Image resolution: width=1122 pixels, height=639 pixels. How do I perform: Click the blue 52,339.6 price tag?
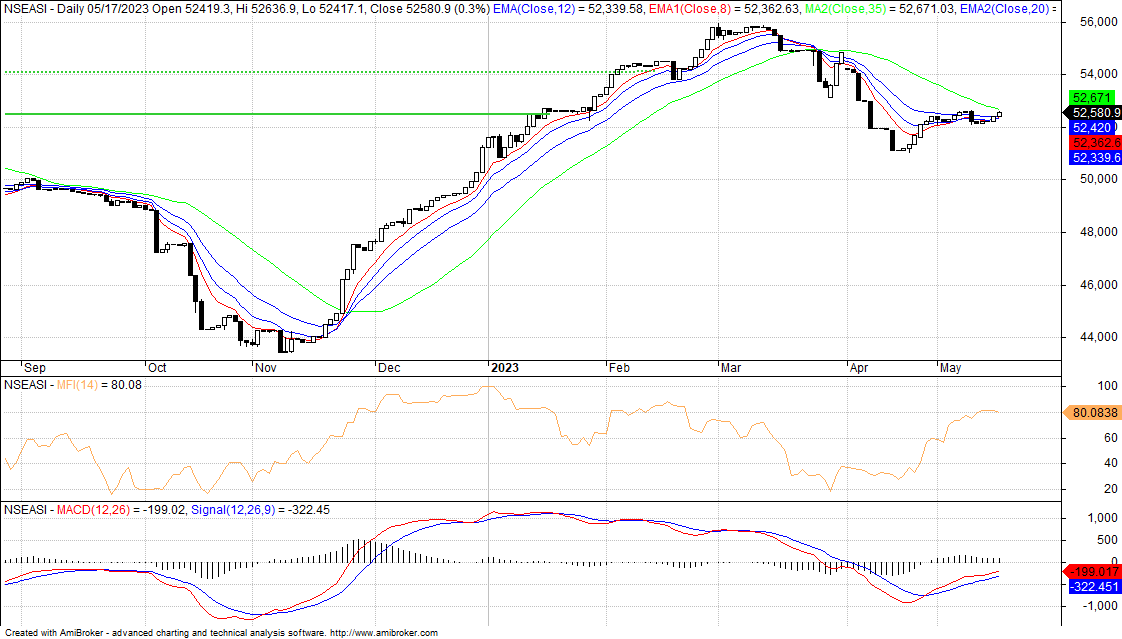[1095, 157]
